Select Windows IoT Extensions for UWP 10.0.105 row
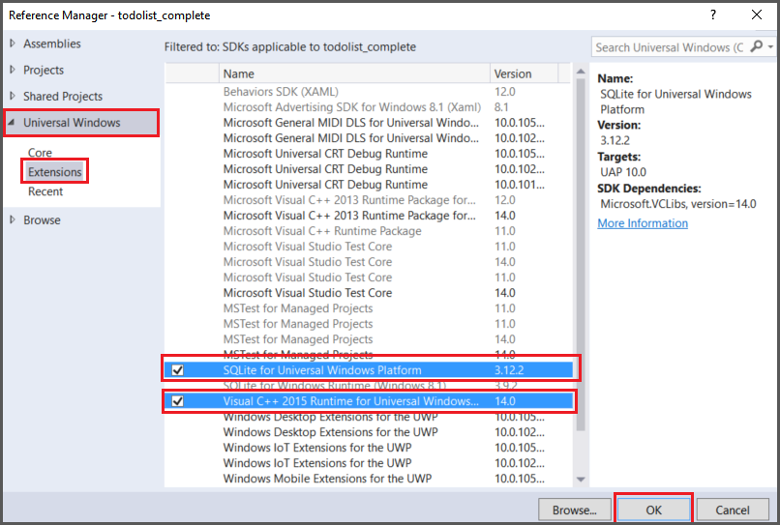Screen dimensions: 780x525 [x=369, y=447]
